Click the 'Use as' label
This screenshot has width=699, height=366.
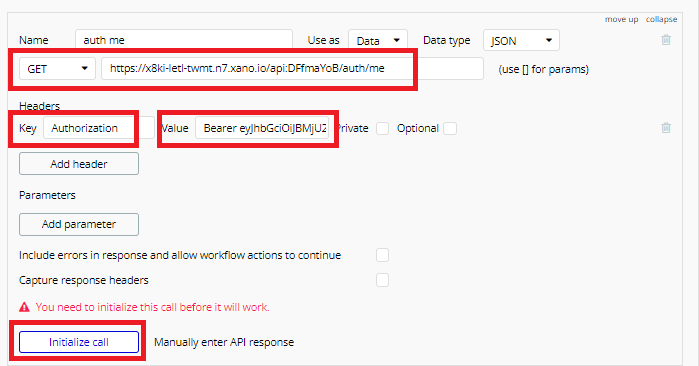(323, 40)
